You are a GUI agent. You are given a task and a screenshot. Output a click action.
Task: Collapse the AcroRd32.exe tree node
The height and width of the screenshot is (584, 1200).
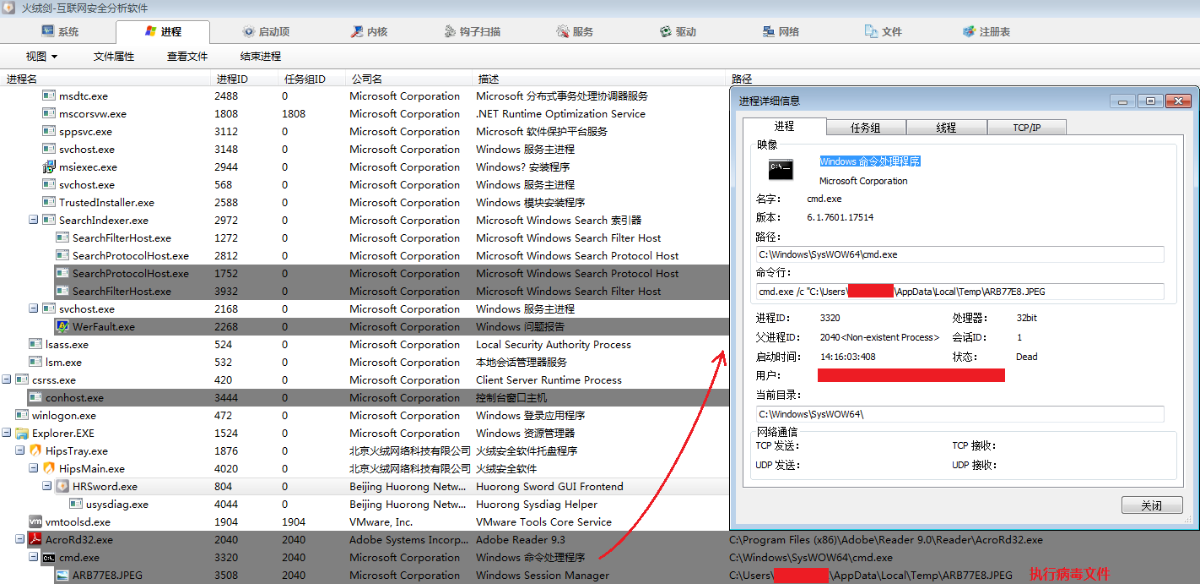(x=20, y=540)
